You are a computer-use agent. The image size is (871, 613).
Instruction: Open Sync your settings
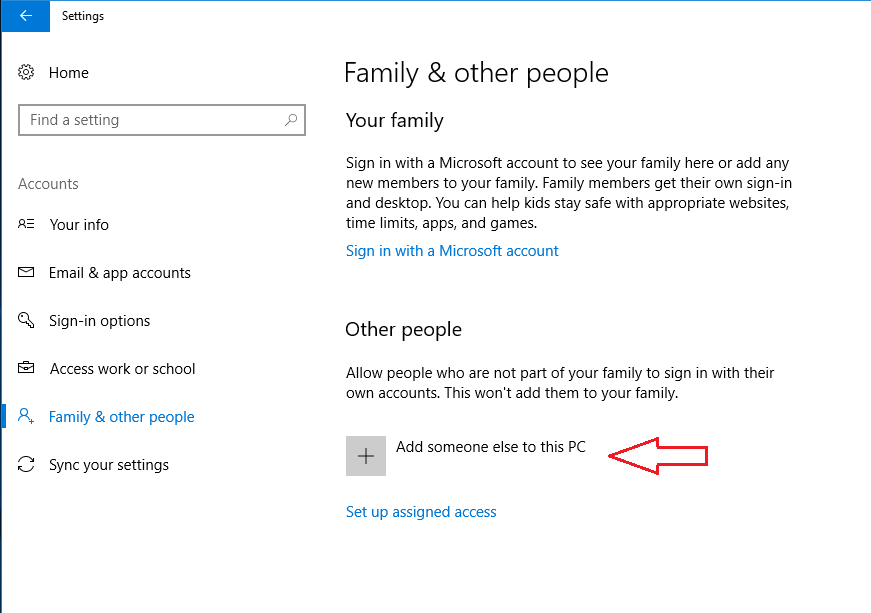pyautogui.click(x=109, y=465)
